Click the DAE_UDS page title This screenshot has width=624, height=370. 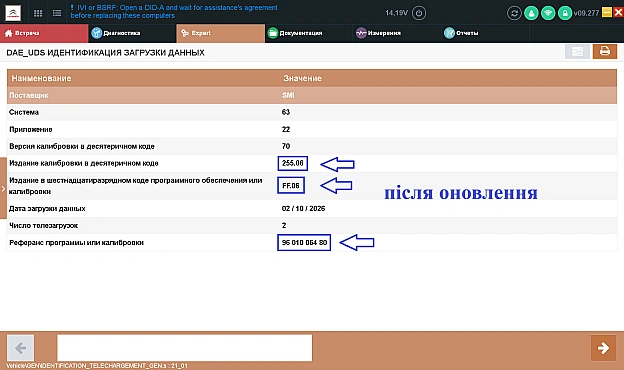(x=105, y=53)
